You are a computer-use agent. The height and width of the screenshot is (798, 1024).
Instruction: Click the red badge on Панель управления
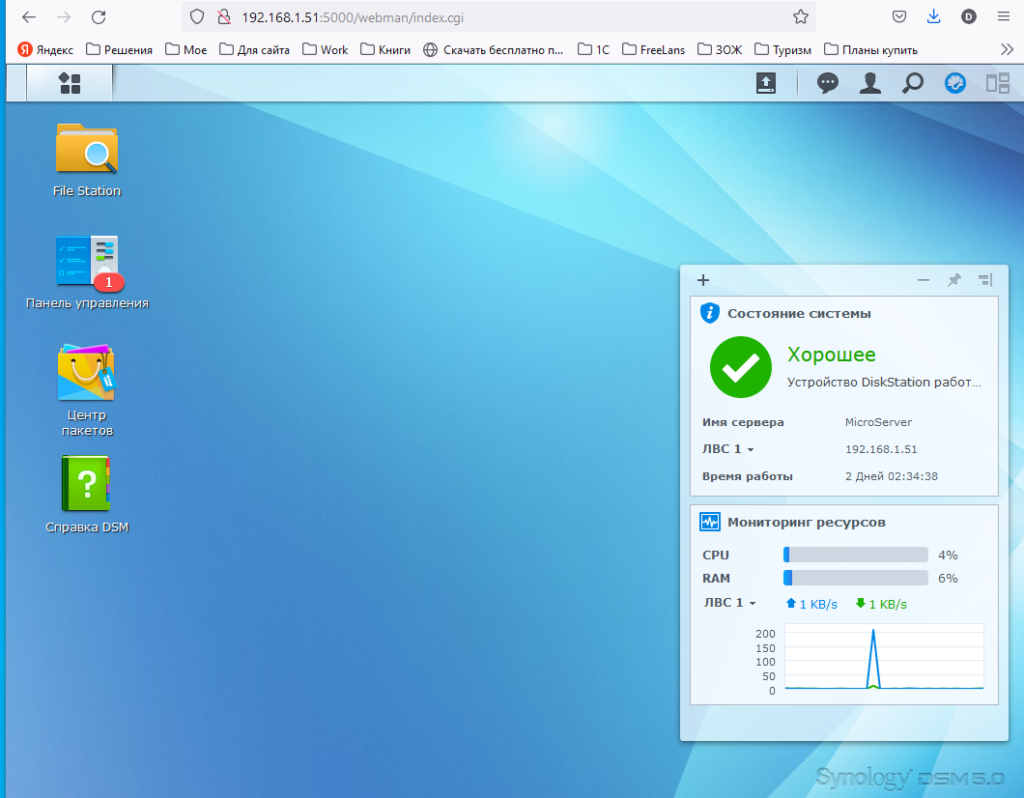coord(109,283)
